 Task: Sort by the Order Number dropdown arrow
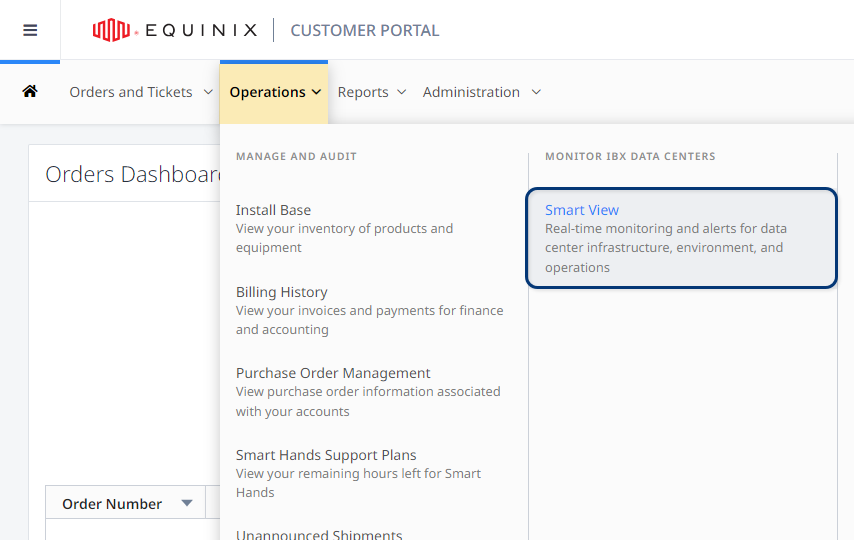point(187,503)
